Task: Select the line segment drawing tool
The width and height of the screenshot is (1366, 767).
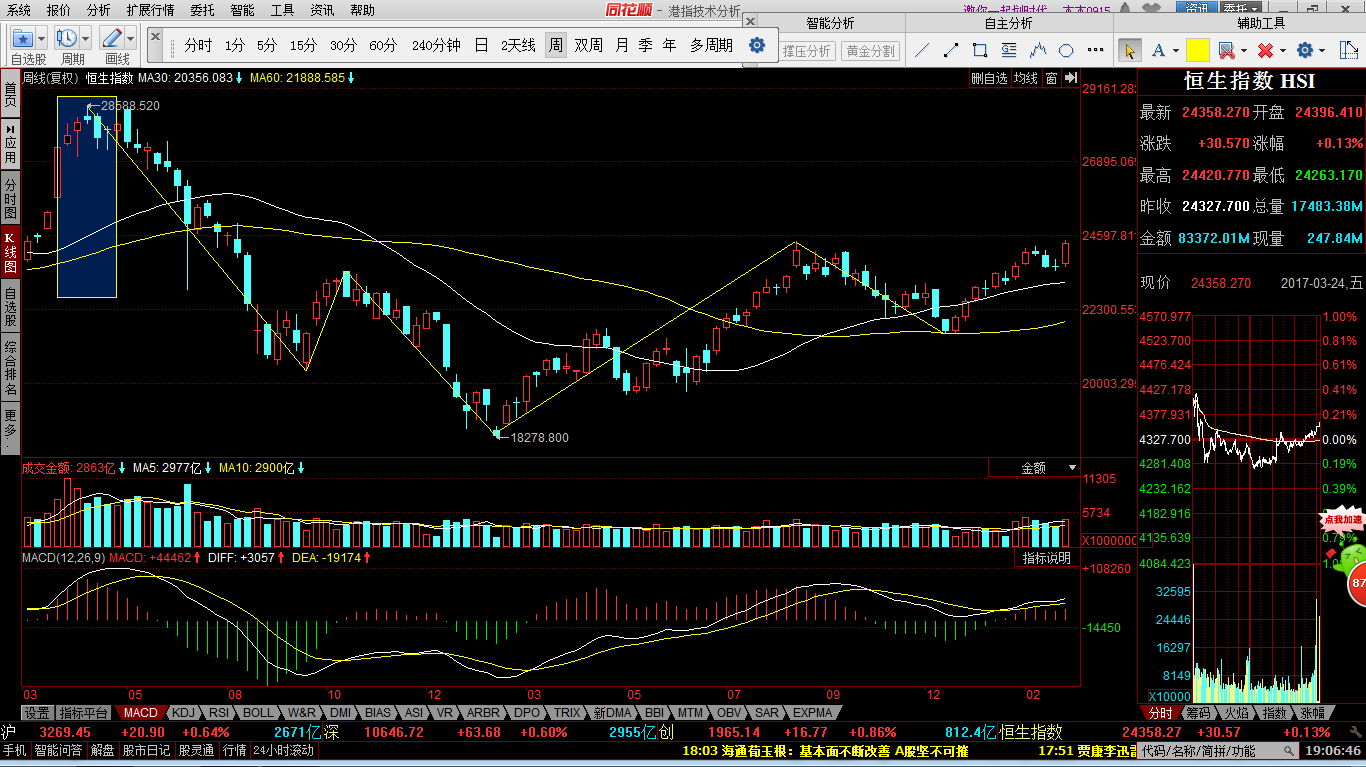Action: point(951,50)
